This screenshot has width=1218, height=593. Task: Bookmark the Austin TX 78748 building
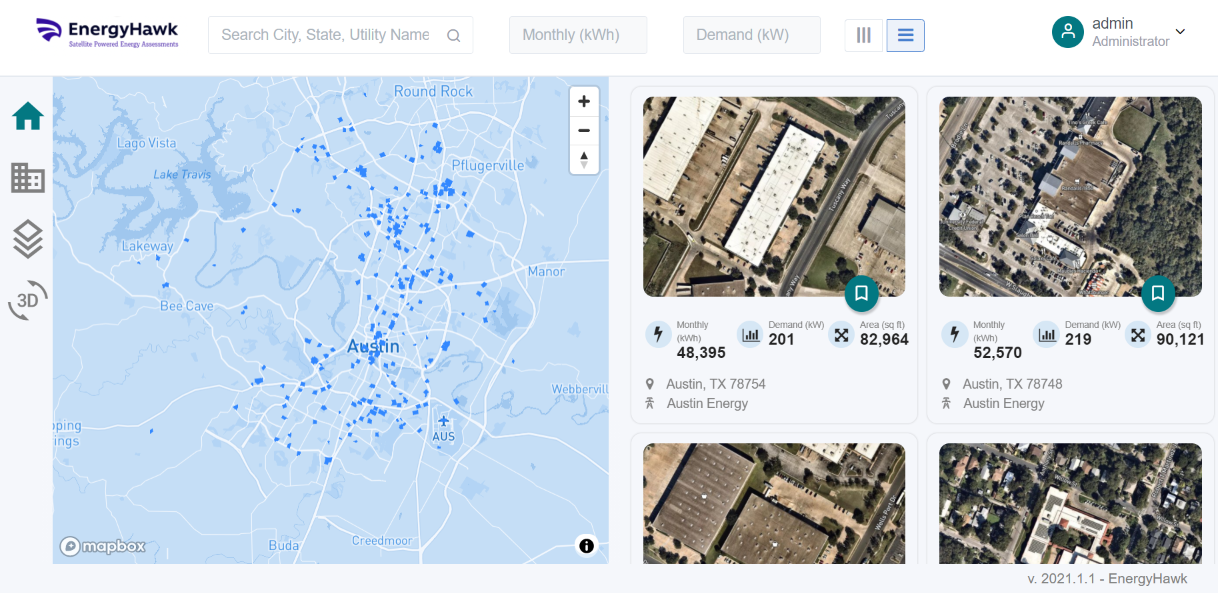click(x=1158, y=293)
